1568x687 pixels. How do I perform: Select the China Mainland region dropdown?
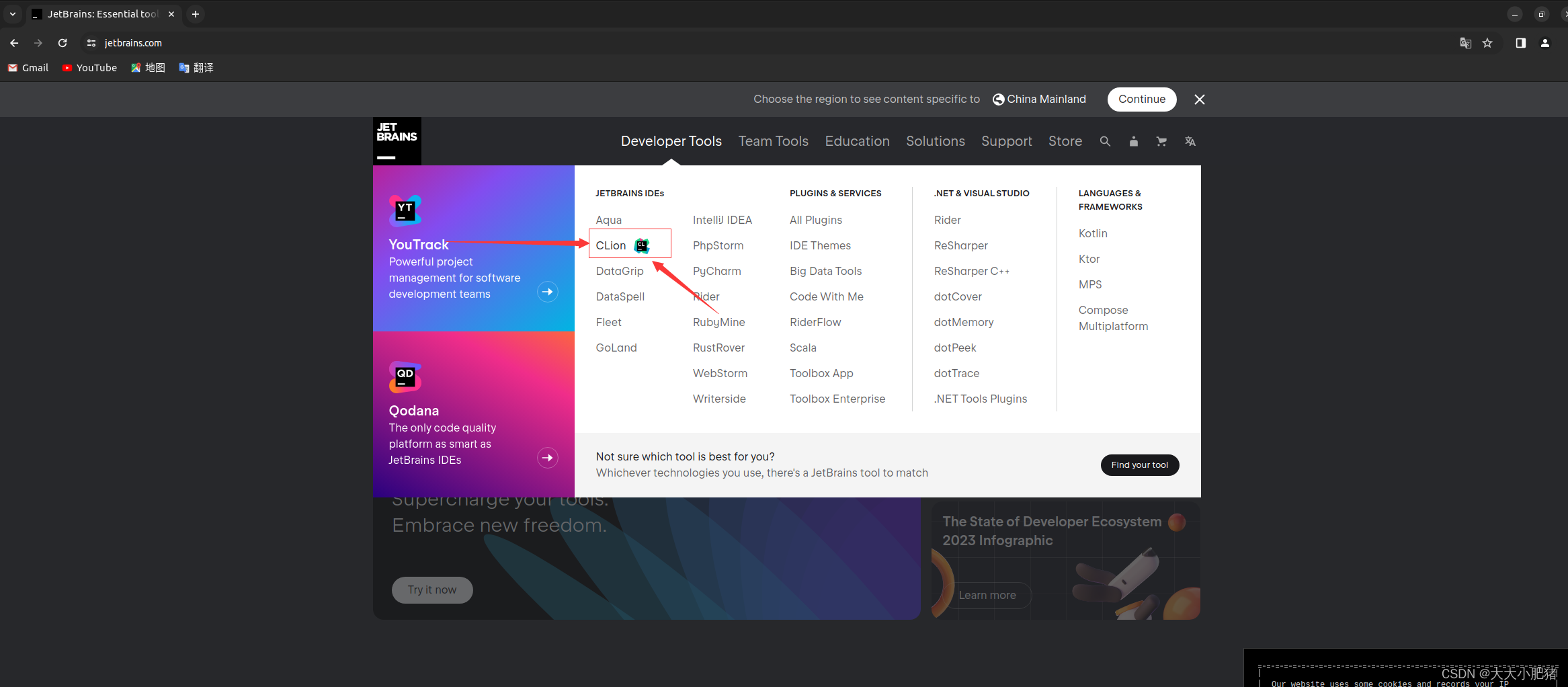pos(1040,99)
